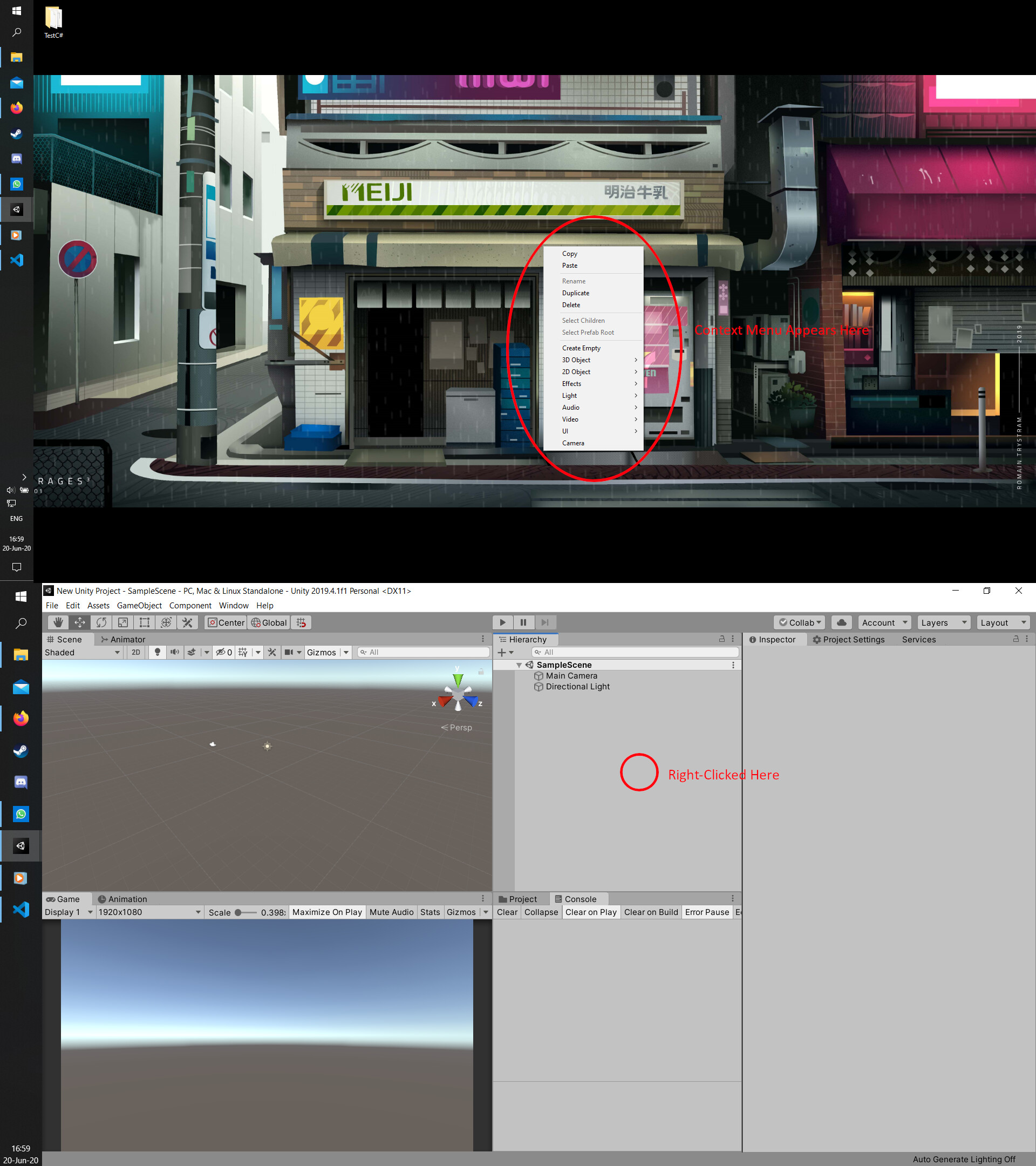The image size is (1036, 1166).
Task: Toggle 2D mode in the Scene view
Action: (x=135, y=652)
